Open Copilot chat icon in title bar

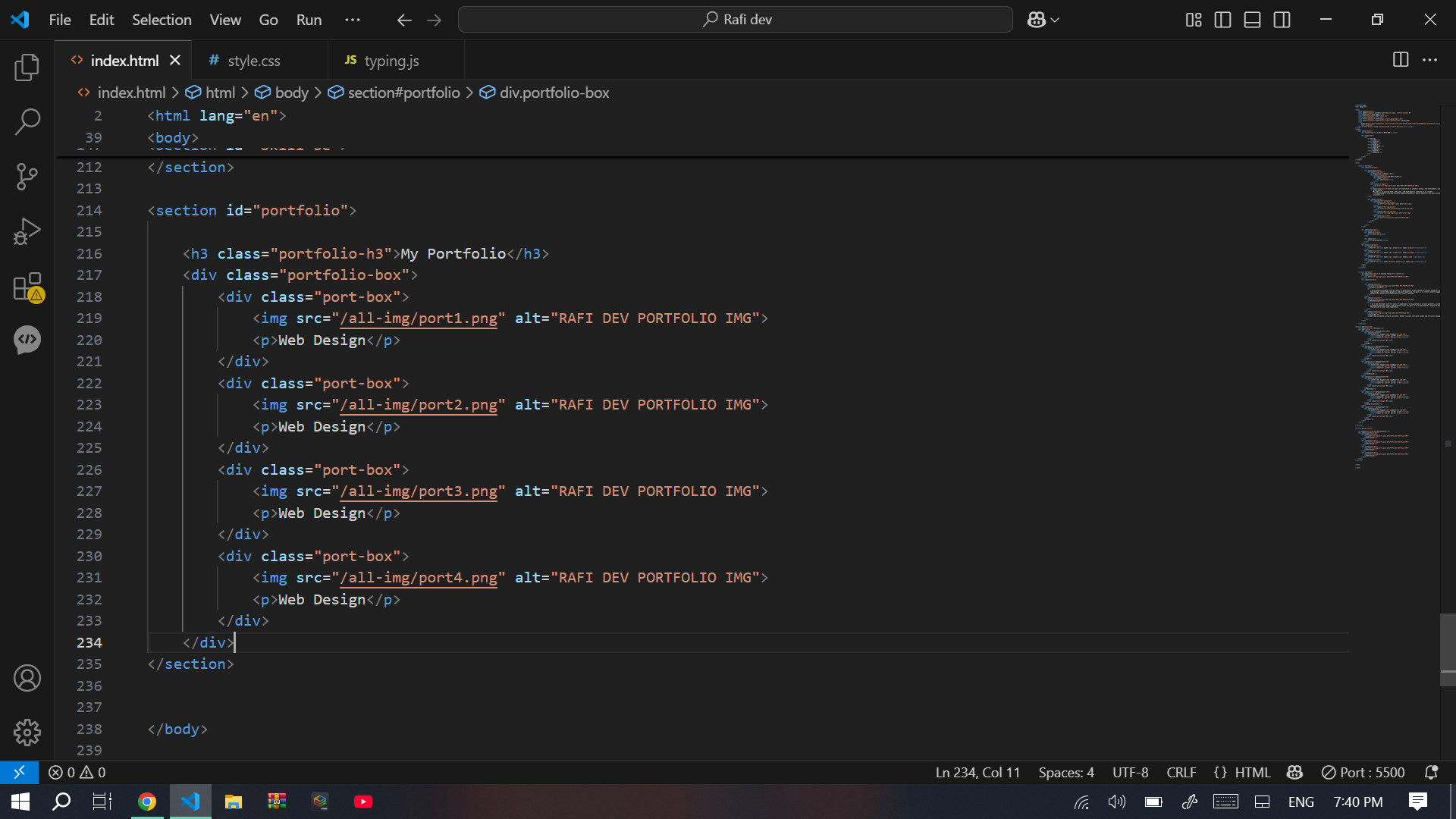tap(1037, 20)
